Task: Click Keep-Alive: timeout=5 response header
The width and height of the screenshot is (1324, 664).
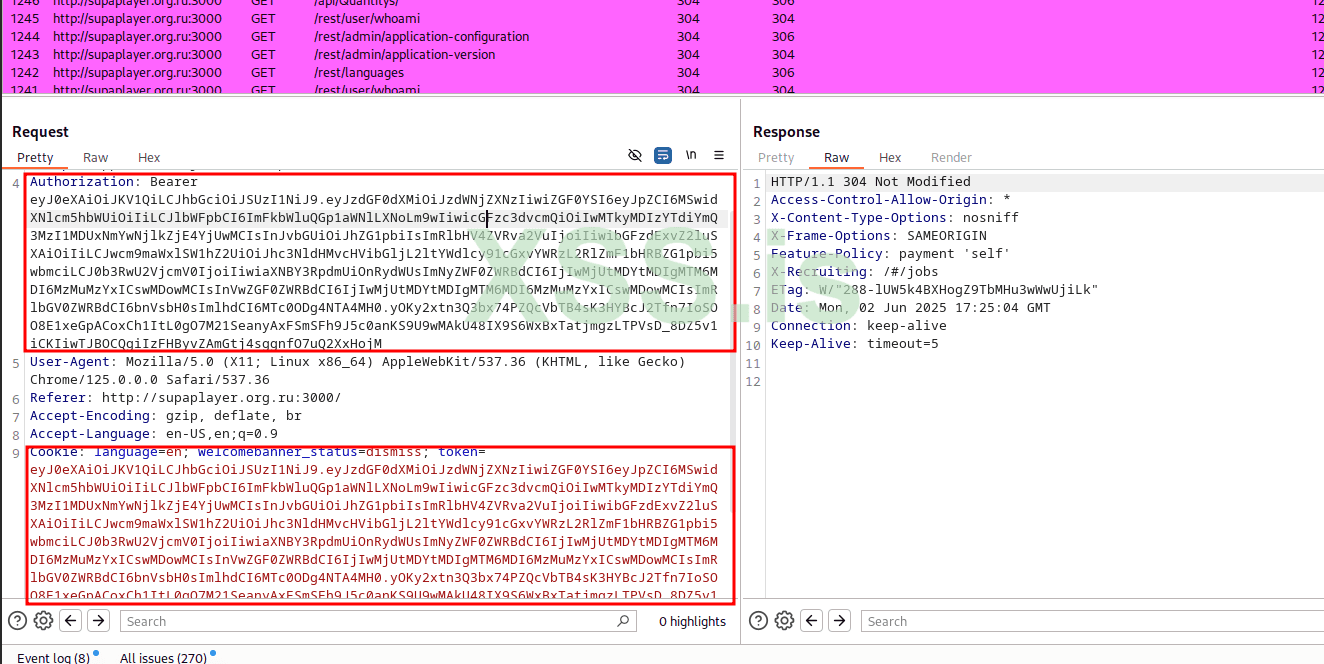Action: pos(854,344)
